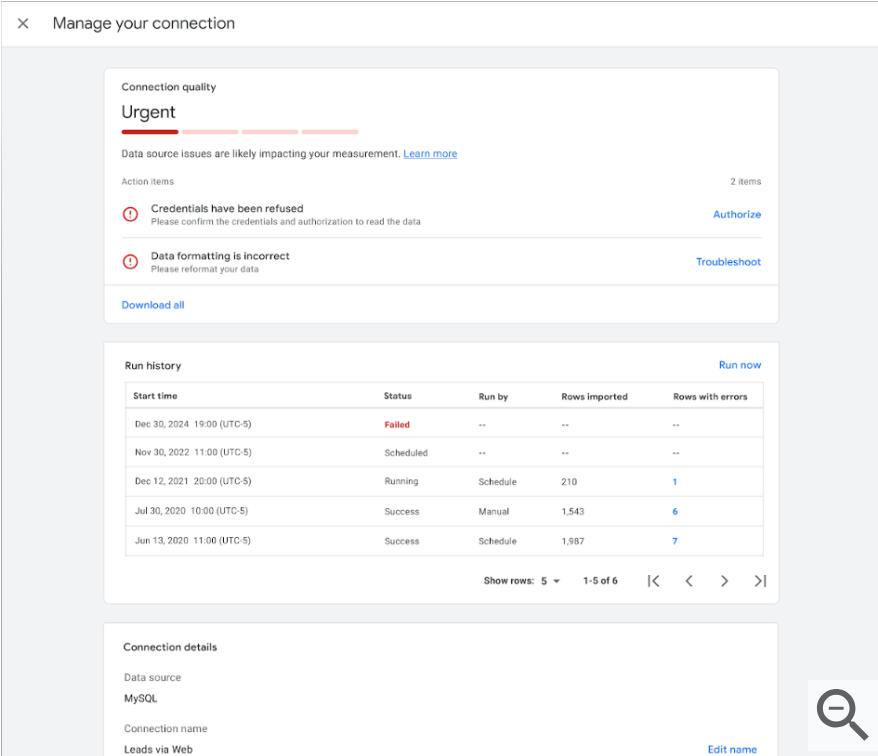
Task: Click the connection quality progress bar
Action: tap(240, 131)
